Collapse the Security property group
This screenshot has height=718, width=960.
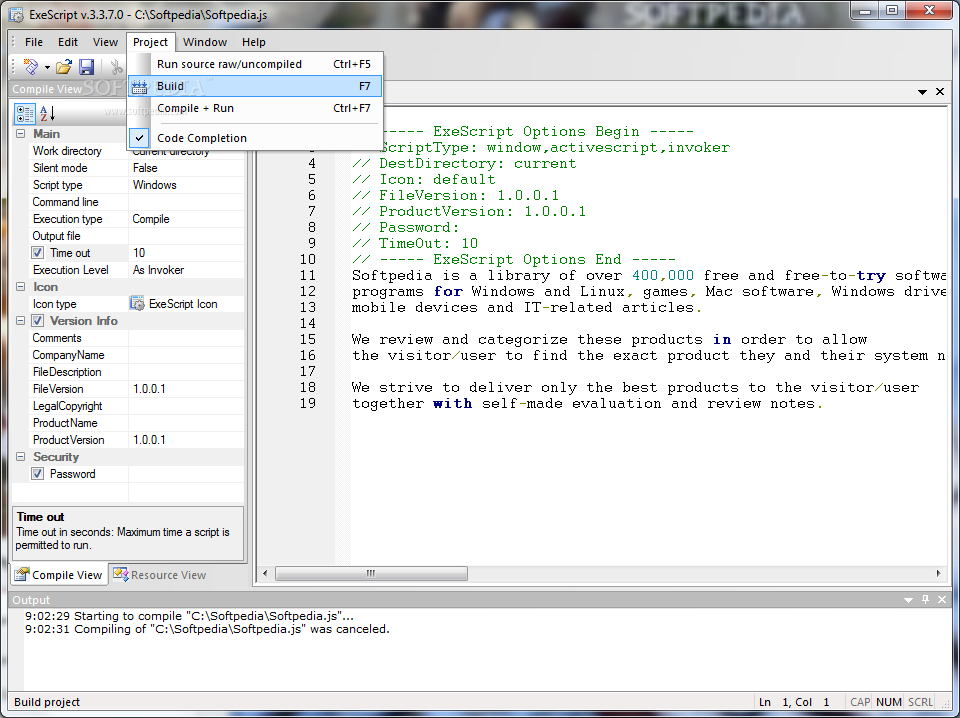[20, 457]
